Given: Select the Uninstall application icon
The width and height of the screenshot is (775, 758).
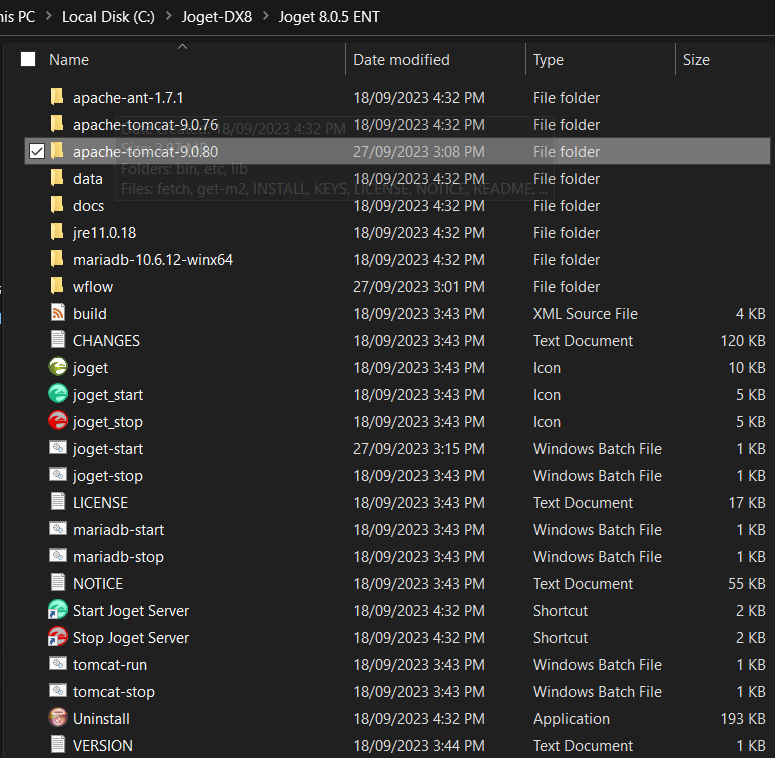Looking at the screenshot, I should [x=58, y=719].
